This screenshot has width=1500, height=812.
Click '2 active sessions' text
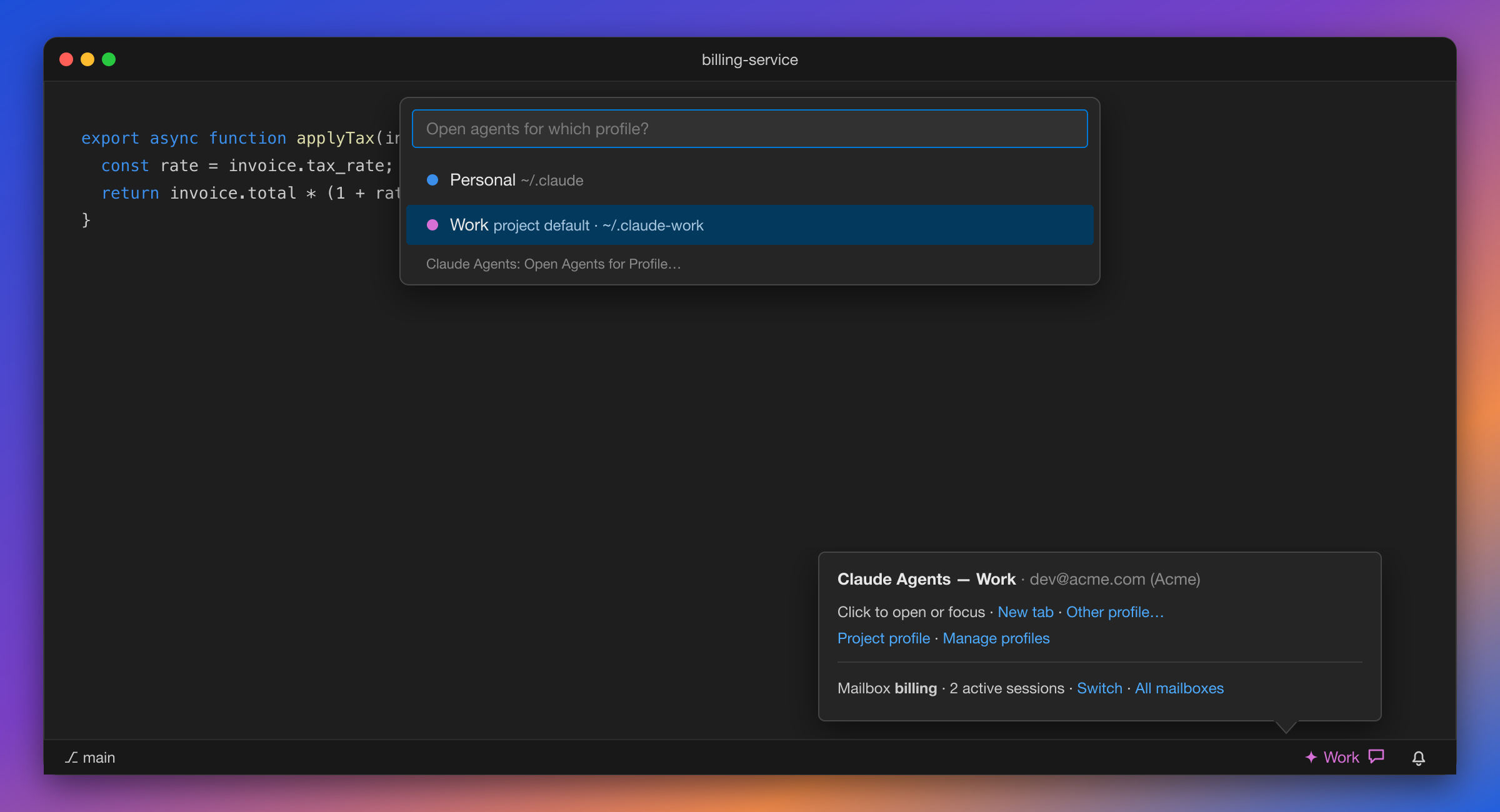tap(1006, 688)
